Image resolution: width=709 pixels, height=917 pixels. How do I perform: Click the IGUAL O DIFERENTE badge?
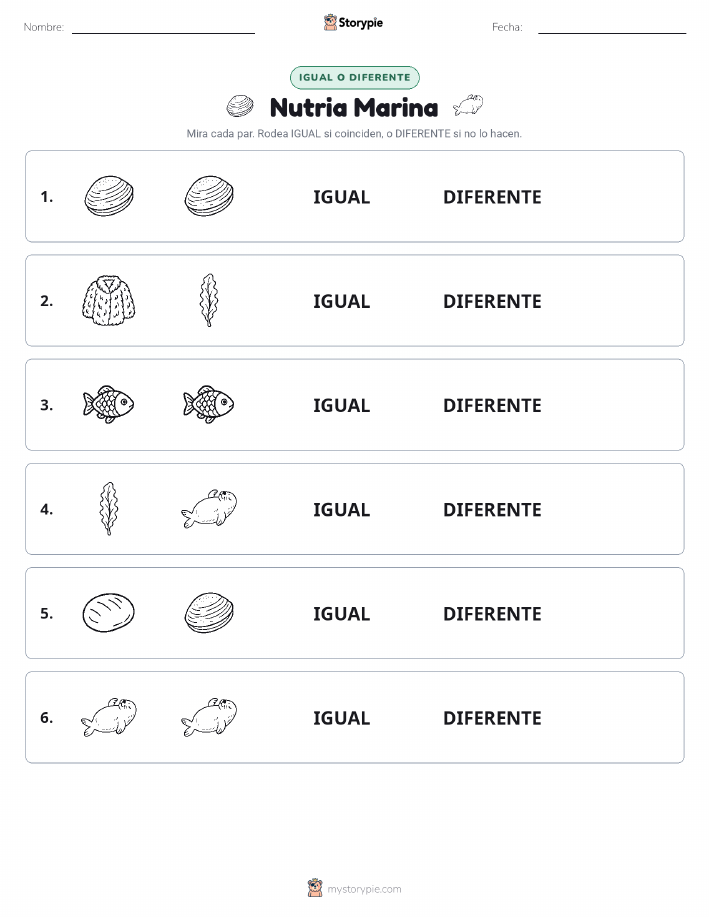(354, 77)
